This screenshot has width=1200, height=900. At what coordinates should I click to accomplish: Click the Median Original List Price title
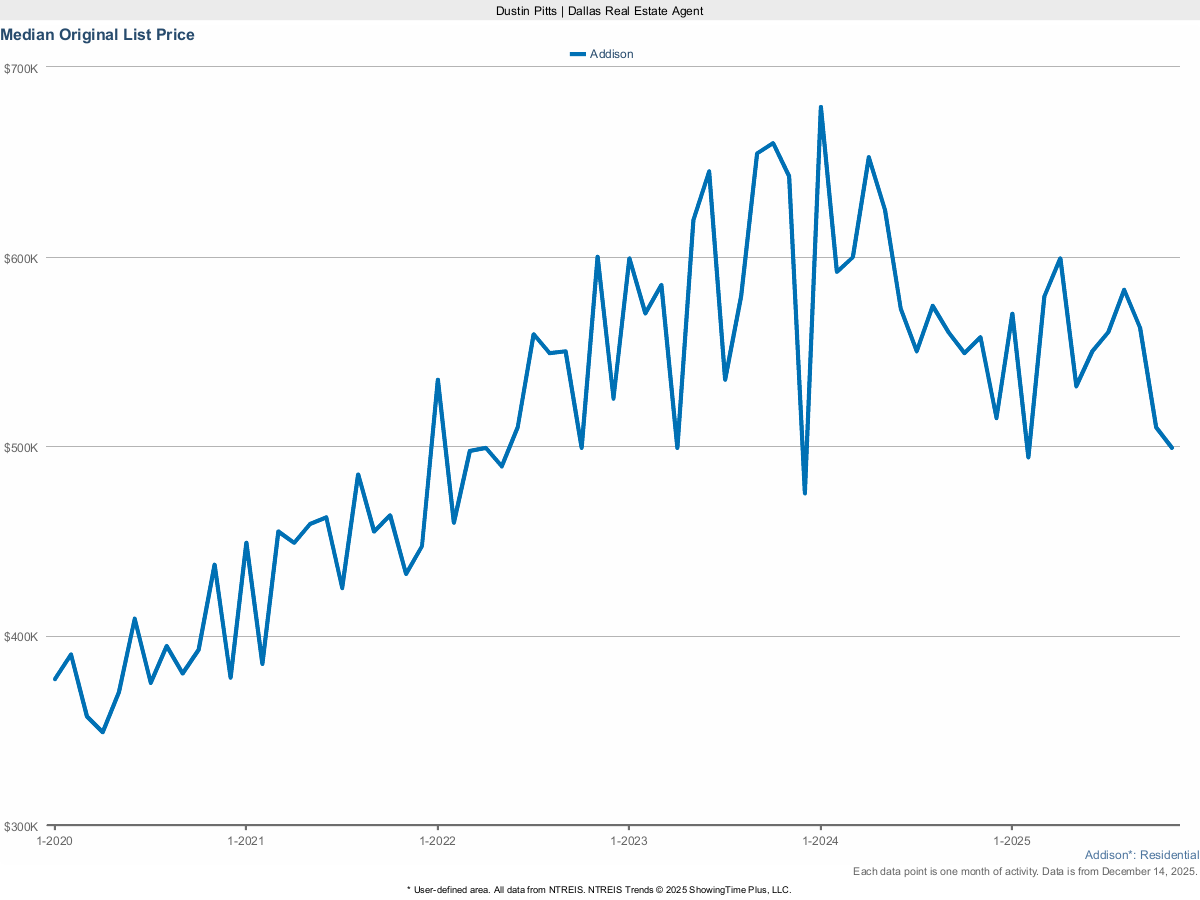coord(98,35)
